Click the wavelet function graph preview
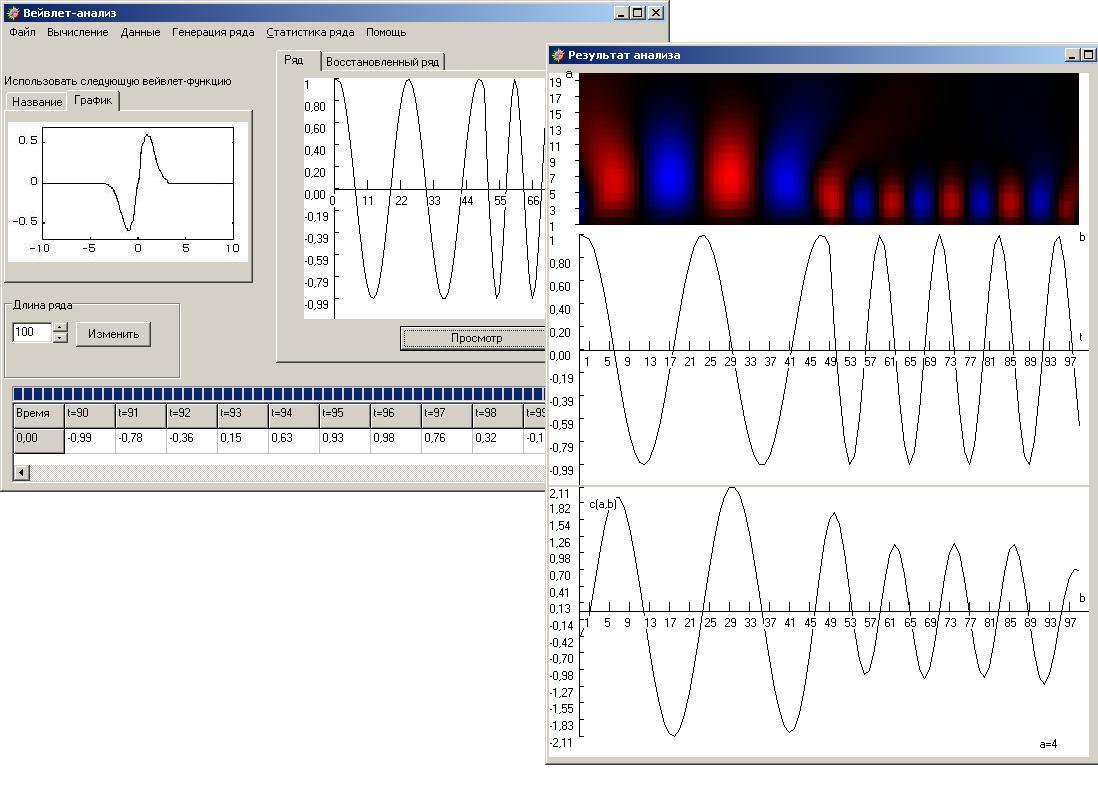Image resolution: width=1098 pixels, height=789 pixels. click(x=128, y=192)
